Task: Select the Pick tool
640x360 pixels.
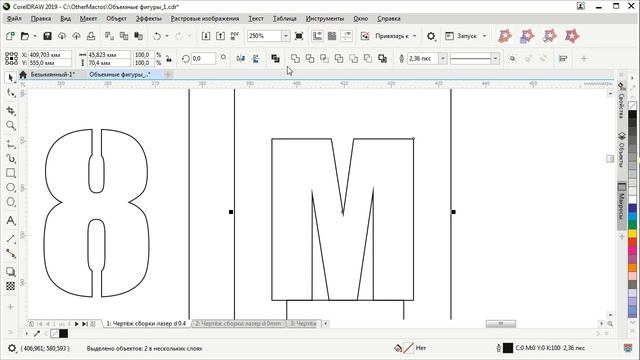Action: [x=11, y=78]
